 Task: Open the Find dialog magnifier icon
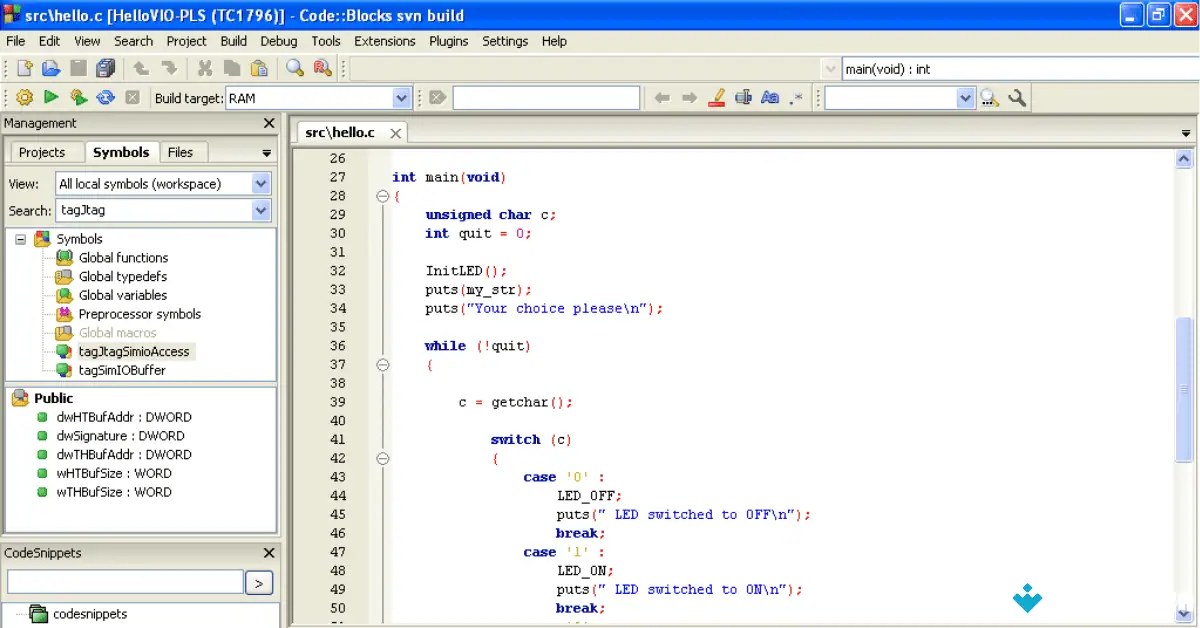pyautogui.click(x=295, y=68)
